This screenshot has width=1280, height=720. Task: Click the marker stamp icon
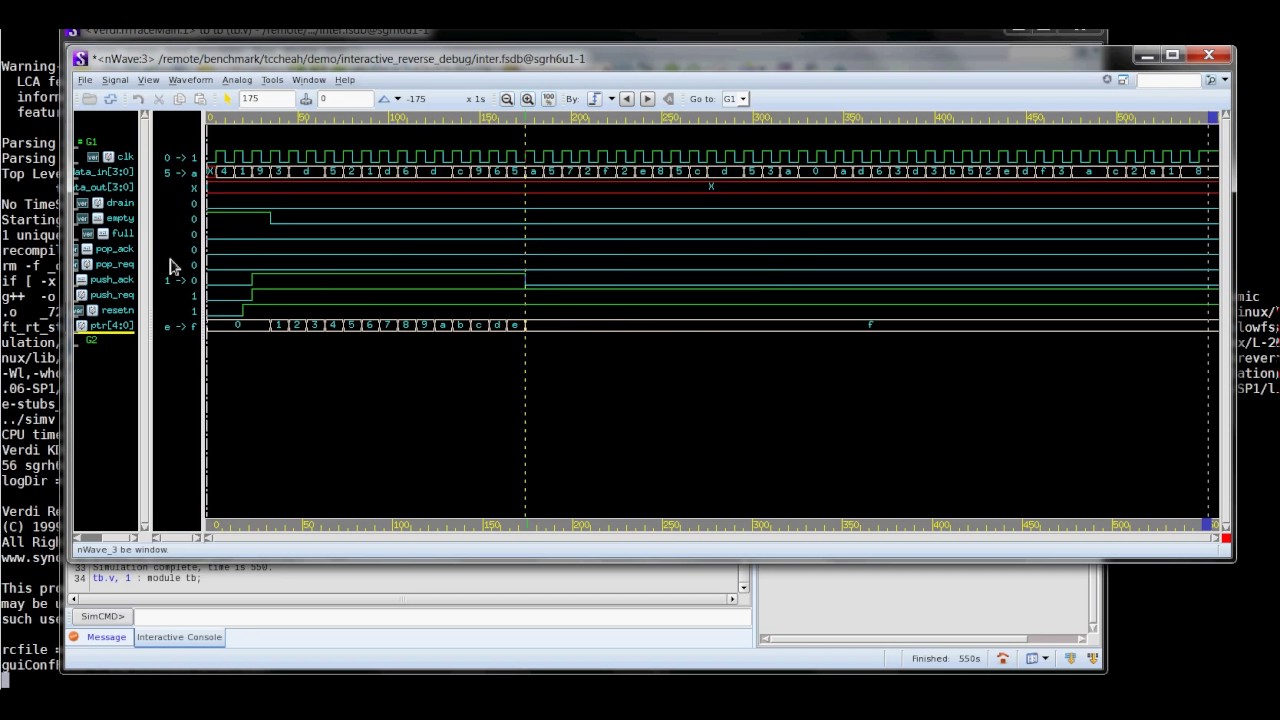(306, 99)
